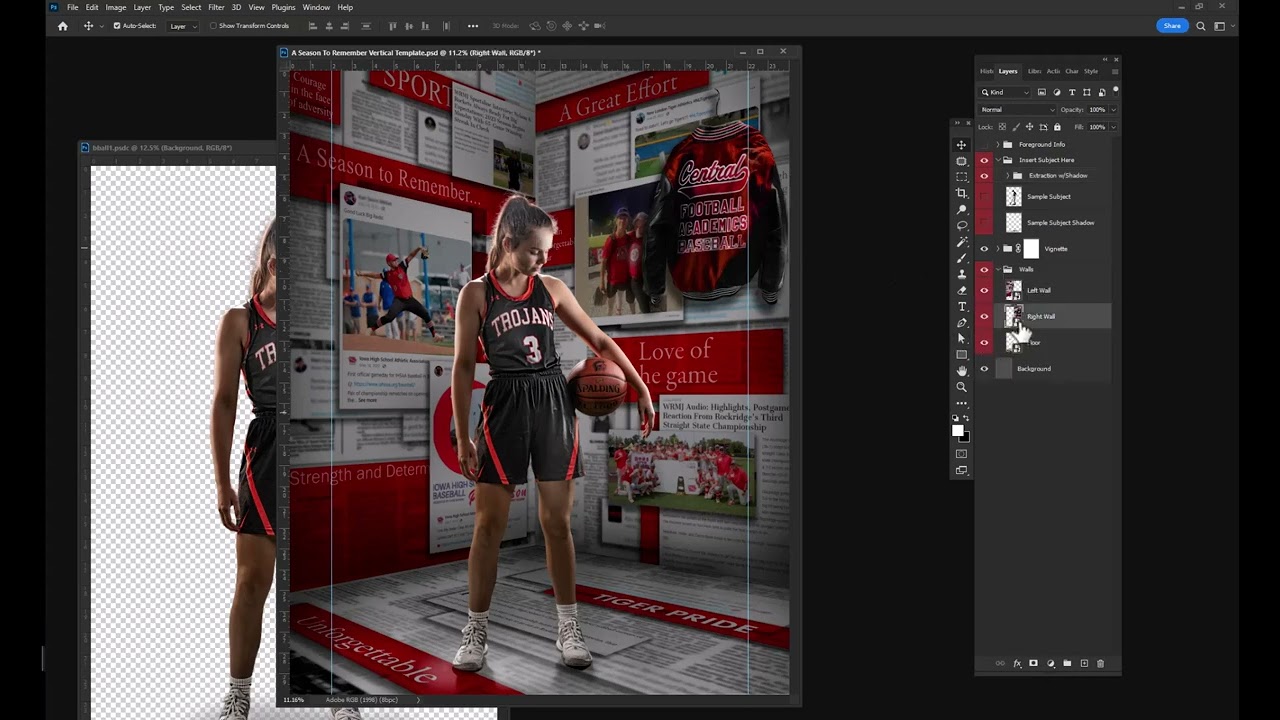The height and width of the screenshot is (720, 1280).
Task: Select the Brush tool
Action: [961, 258]
